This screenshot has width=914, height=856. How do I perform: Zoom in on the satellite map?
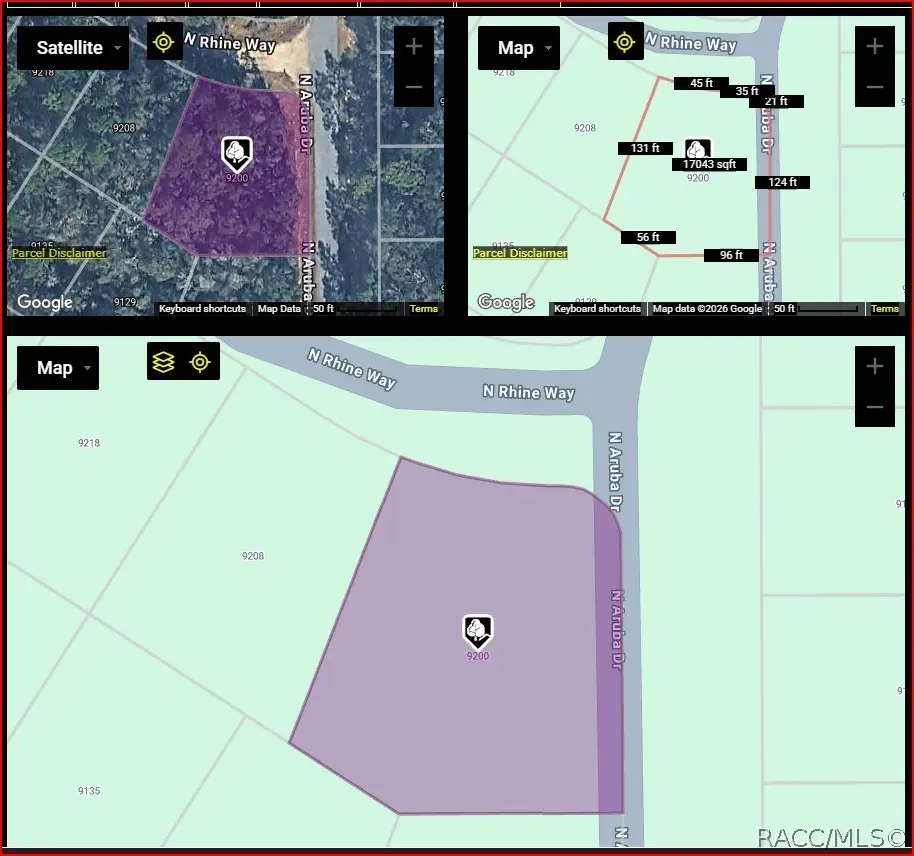coord(414,46)
